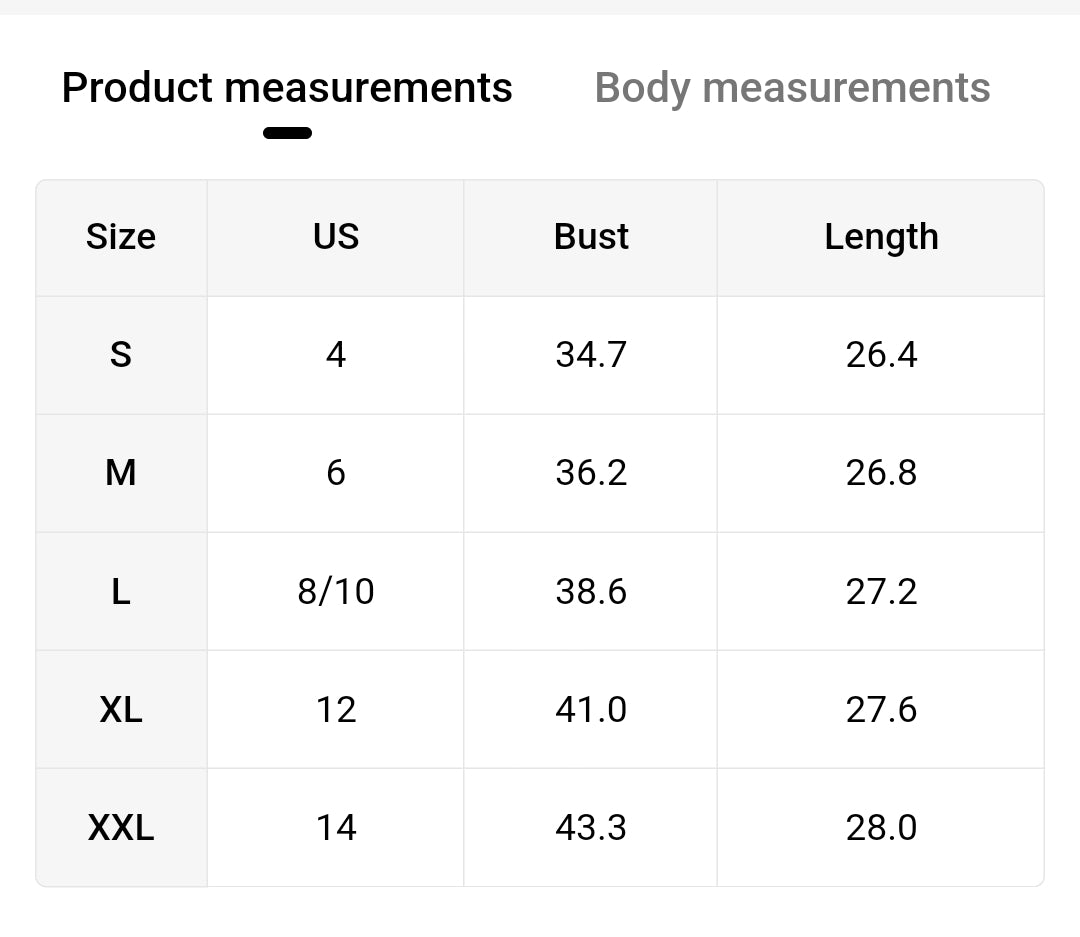Select the S size row label
The image size is (1080, 937).
tap(121, 355)
